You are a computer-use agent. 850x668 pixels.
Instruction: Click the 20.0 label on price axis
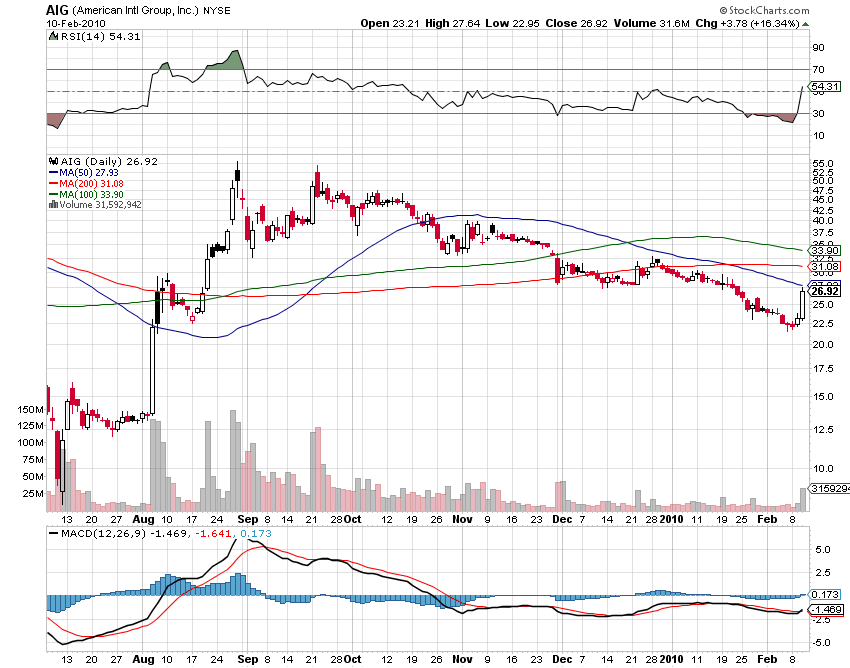[x=822, y=344]
